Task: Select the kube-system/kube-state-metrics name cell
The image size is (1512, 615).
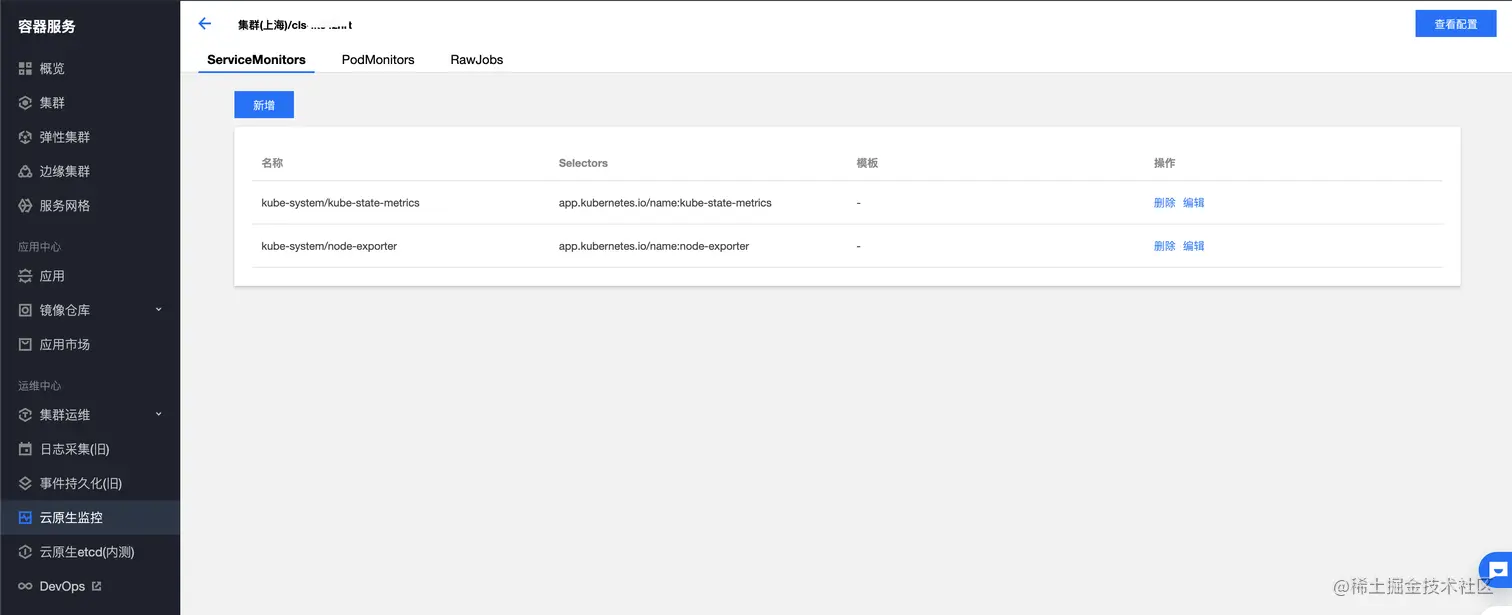Action: tap(340, 203)
